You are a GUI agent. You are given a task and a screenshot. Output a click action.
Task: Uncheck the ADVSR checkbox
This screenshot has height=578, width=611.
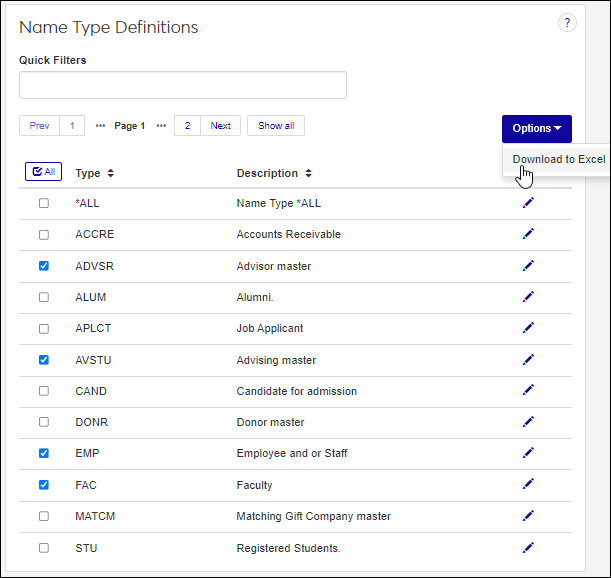(x=43, y=266)
